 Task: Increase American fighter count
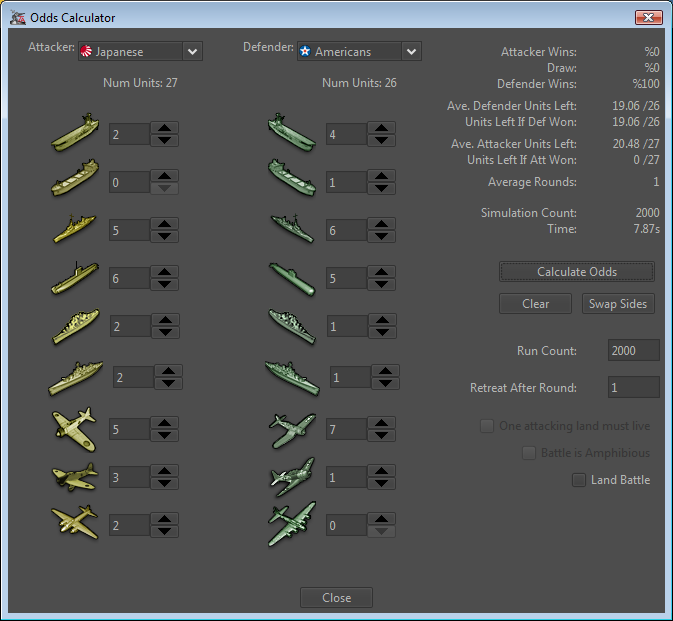[382, 423]
